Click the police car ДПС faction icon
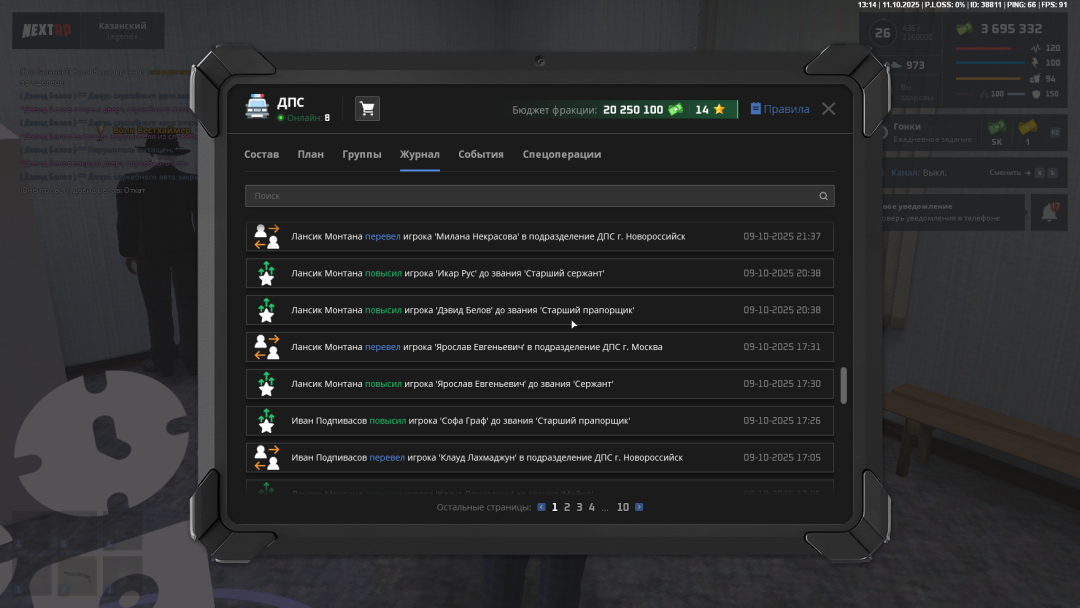The image size is (1080, 608). pos(257,108)
